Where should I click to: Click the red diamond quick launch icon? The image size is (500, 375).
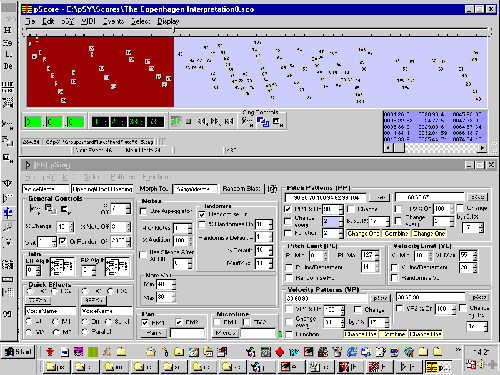point(279,352)
